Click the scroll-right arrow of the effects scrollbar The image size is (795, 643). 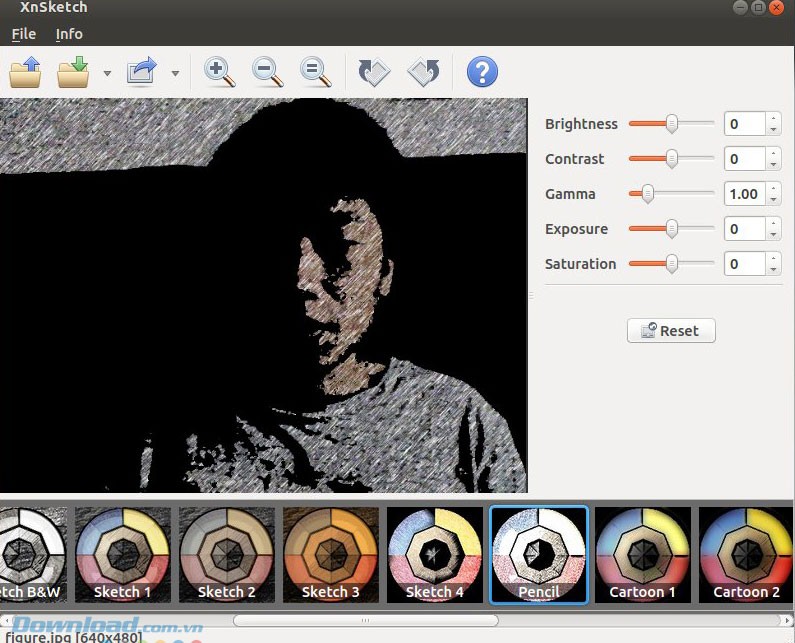[x=787, y=620]
